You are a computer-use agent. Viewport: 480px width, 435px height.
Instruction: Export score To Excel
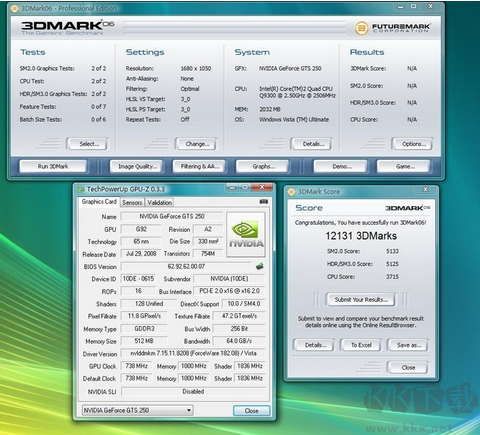[x=361, y=345]
